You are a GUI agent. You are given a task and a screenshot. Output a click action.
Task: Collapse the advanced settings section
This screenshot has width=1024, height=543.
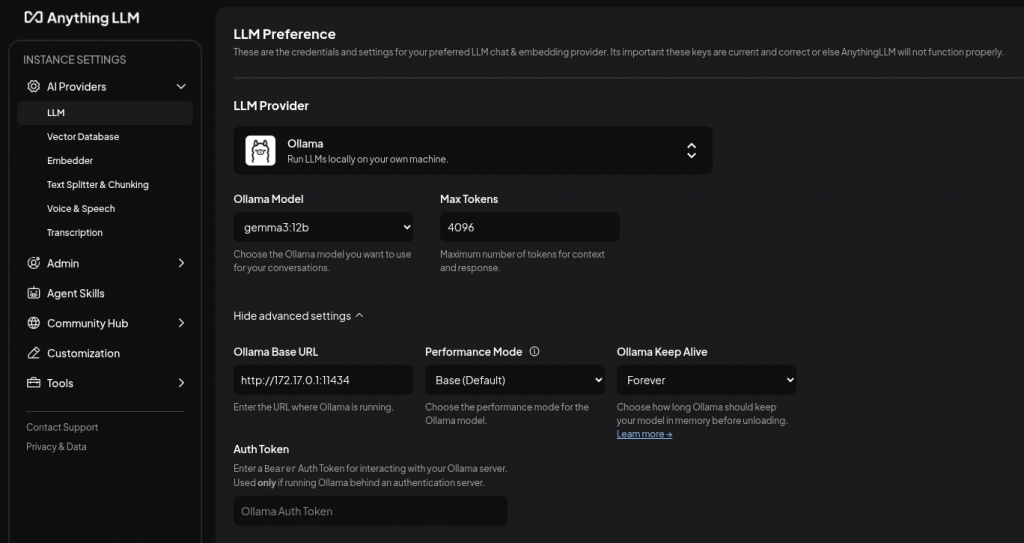tap(298, 316)
